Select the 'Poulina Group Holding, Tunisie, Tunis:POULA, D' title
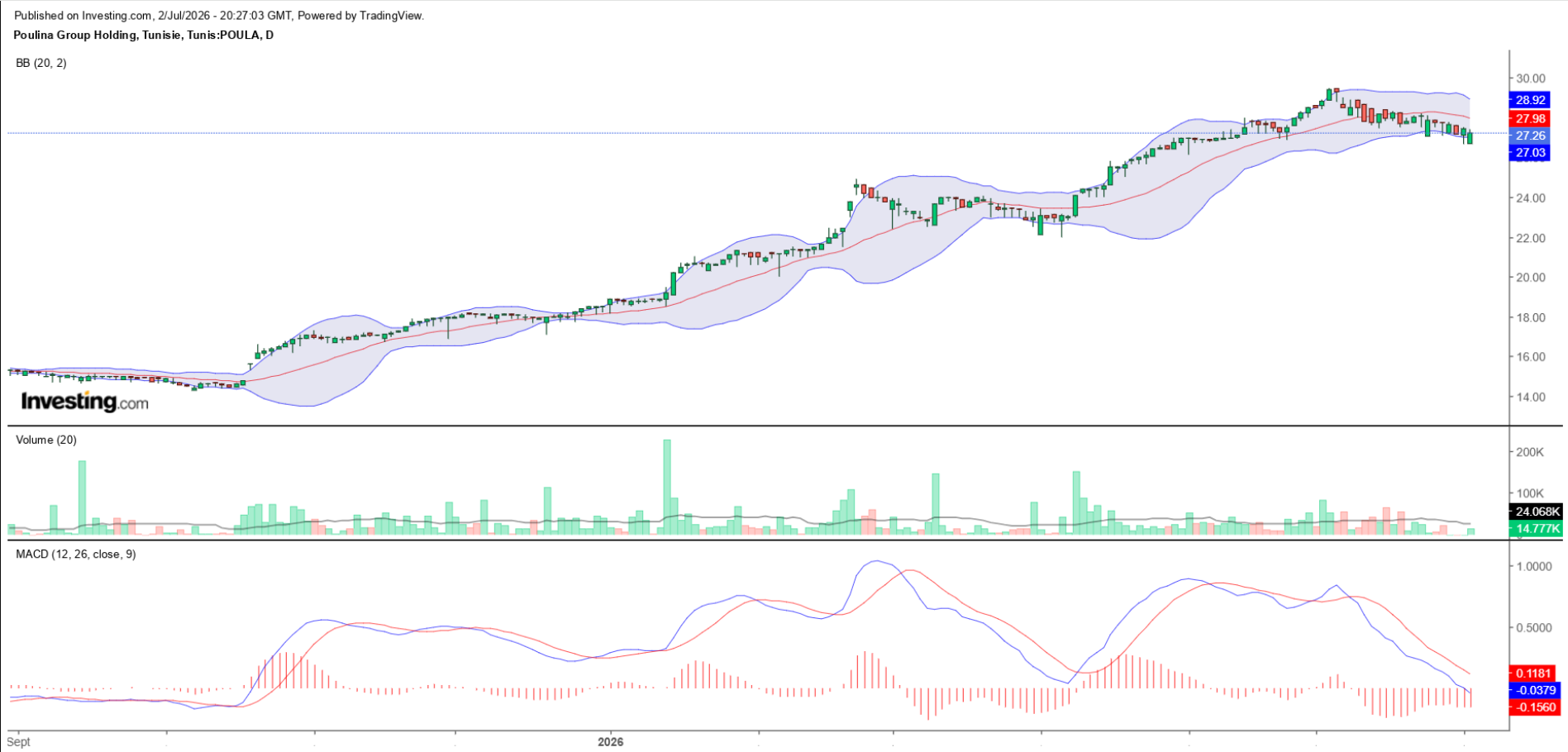 (144, 36)
